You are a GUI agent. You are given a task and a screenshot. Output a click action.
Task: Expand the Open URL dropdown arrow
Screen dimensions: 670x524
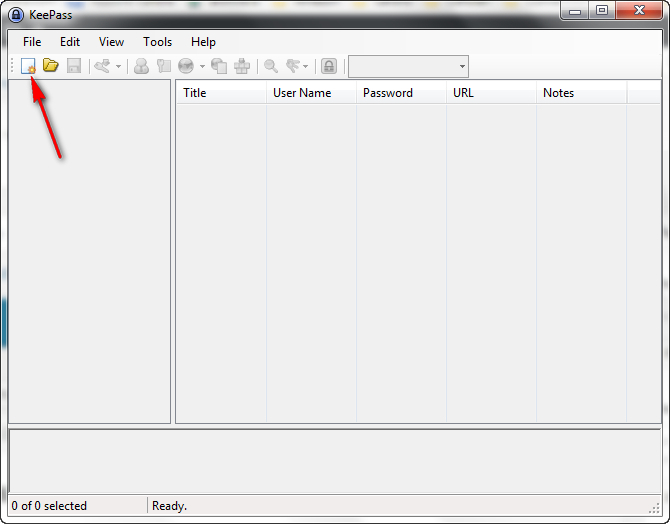coord(202,66)
